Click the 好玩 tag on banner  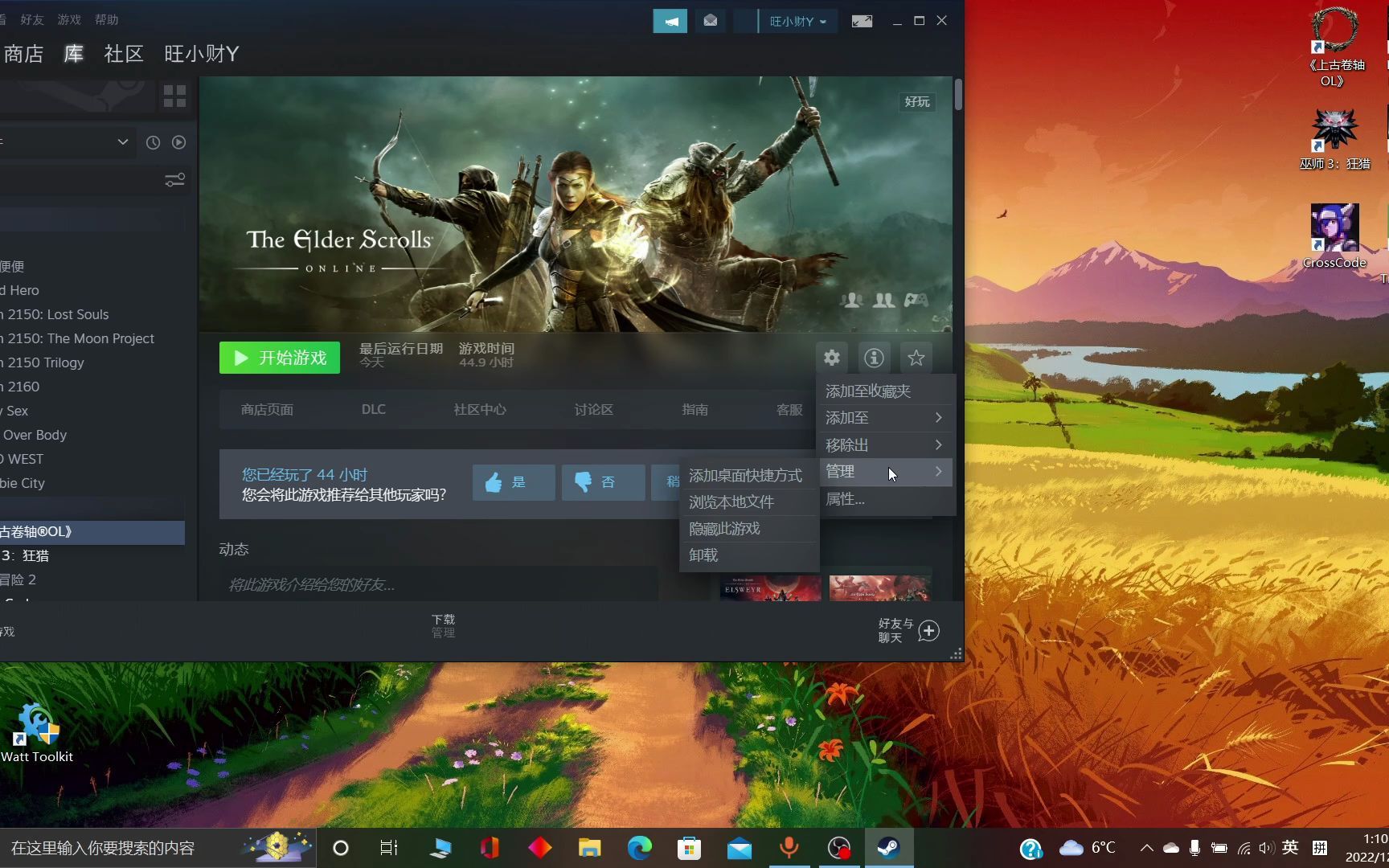click(917, 102)
